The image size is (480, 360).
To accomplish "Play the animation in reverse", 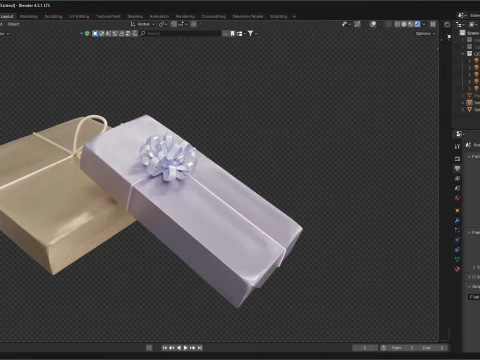I will coord(179,348).
